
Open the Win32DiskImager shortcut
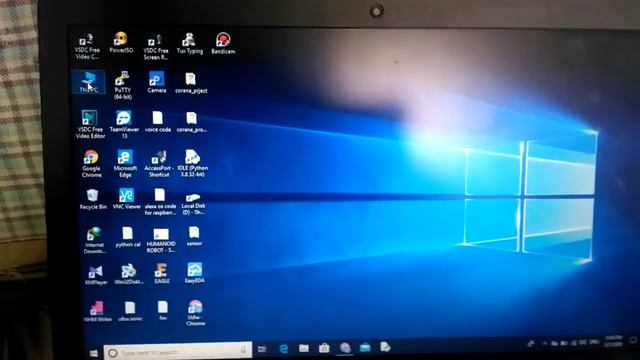(x=129, y=274)
